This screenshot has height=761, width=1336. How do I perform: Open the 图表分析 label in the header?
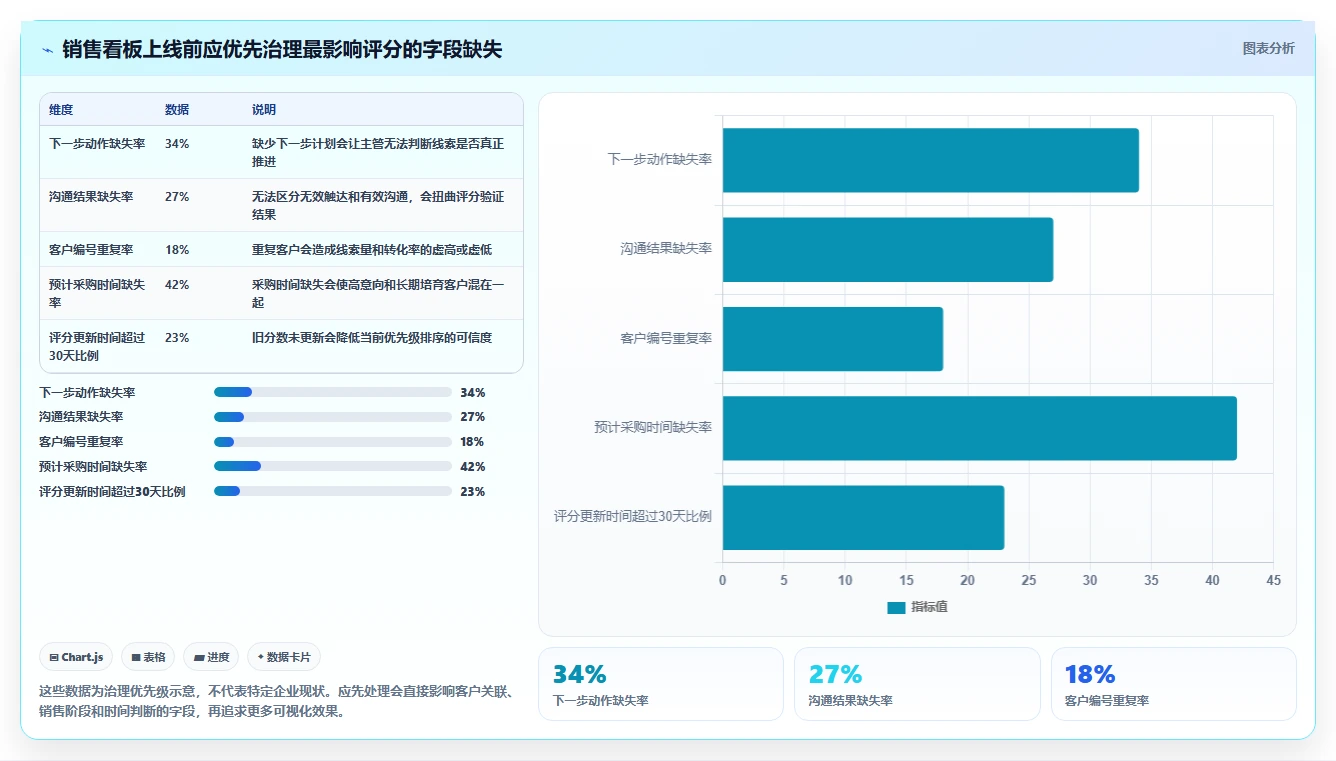point(1268,48)
